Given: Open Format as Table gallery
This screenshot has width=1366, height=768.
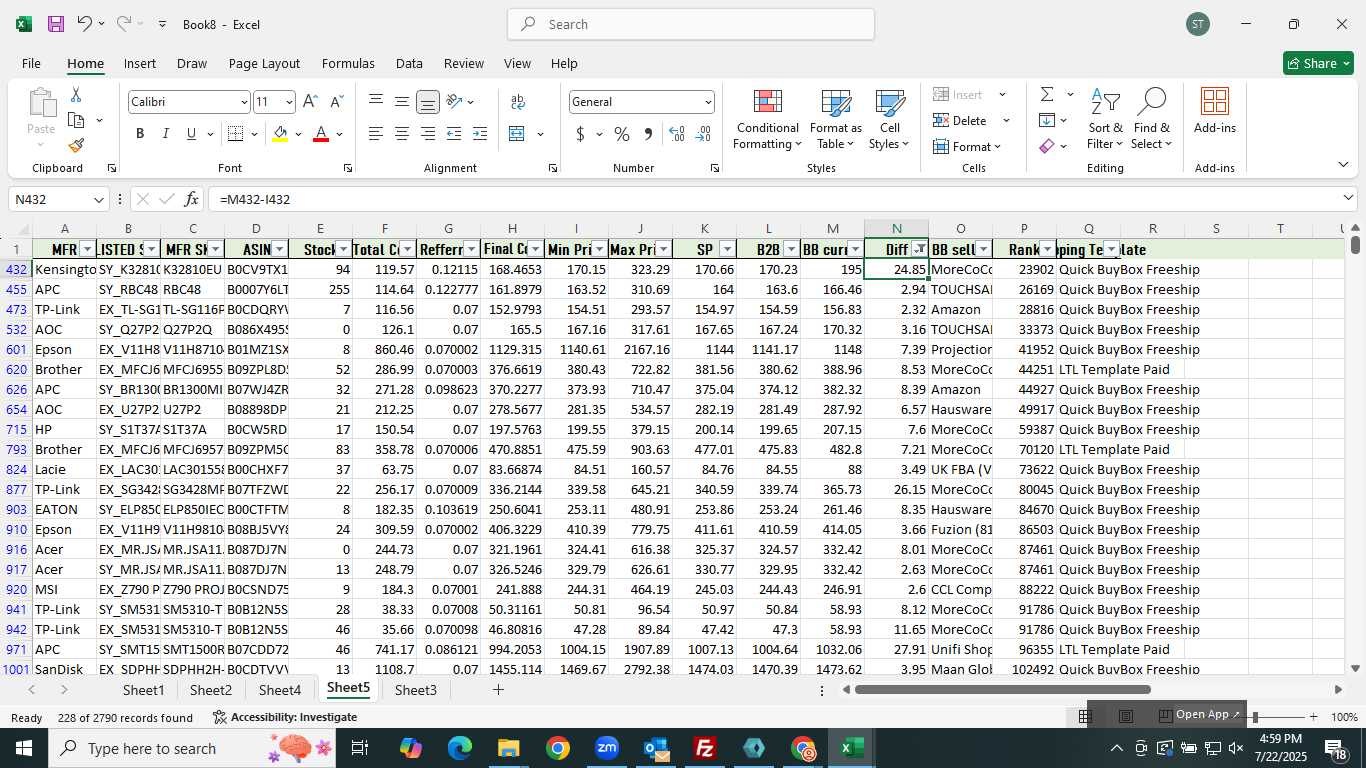Looking at the screenshot, I should tap(835, 120).
